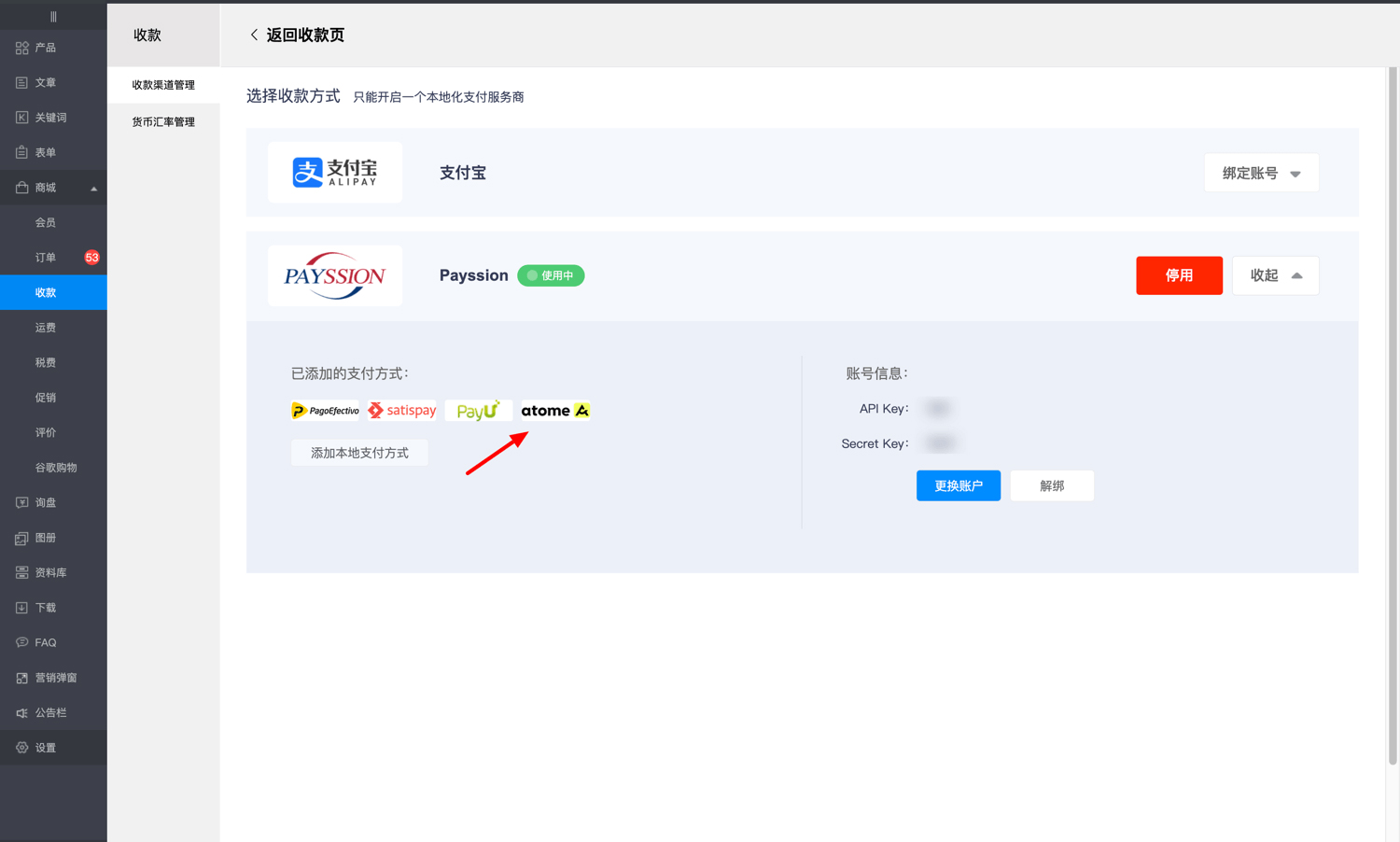The height and width of the screenshot is (842, 1400).
Task: Open the 货币汇率管理 tab
Action: [163, 122]
